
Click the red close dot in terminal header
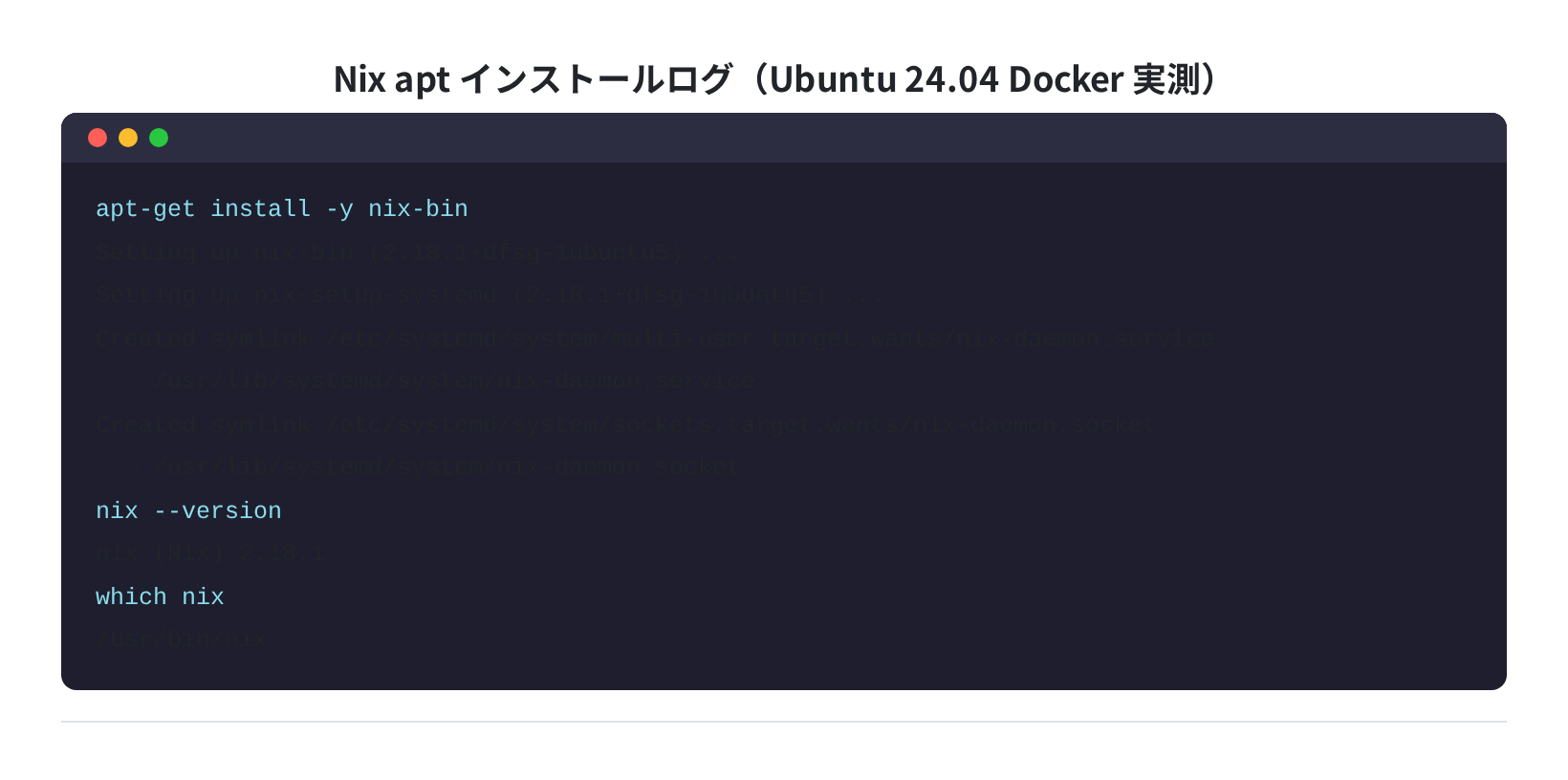click(x=98, y=138)
